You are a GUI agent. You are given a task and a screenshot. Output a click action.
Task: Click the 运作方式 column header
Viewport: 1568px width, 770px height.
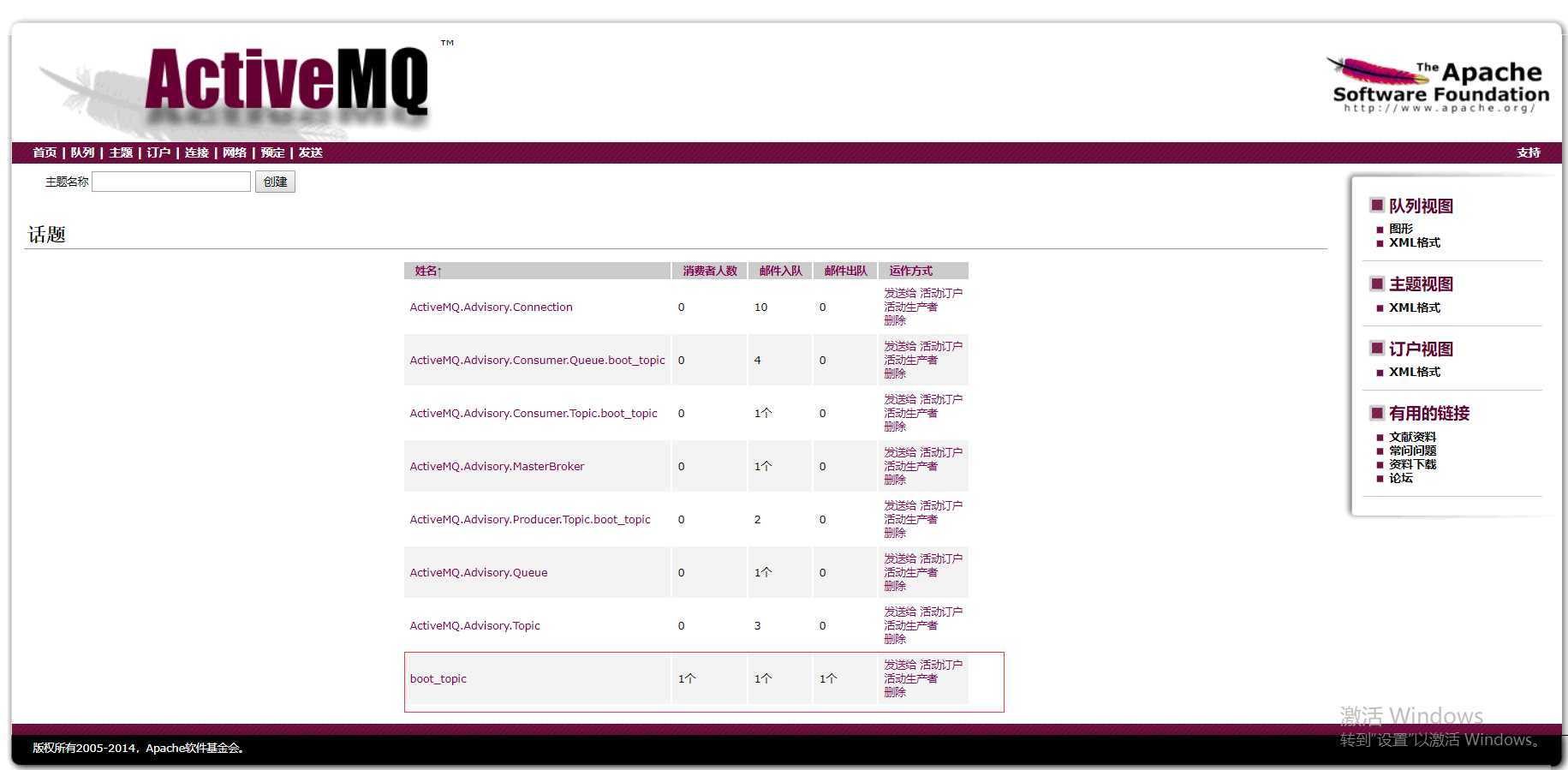(911, 271)
